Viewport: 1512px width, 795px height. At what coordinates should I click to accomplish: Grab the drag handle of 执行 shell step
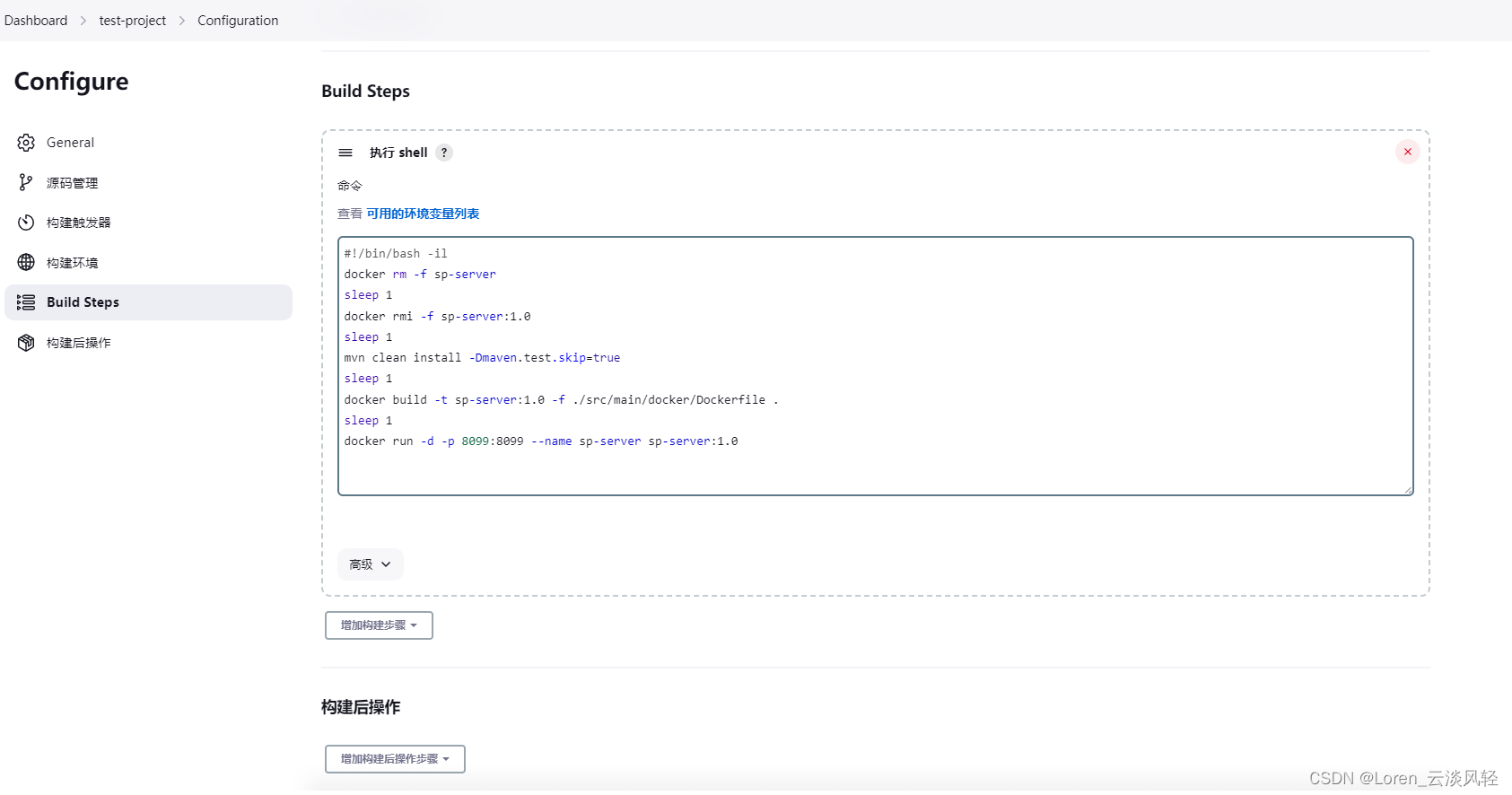[x=345, y=153]
